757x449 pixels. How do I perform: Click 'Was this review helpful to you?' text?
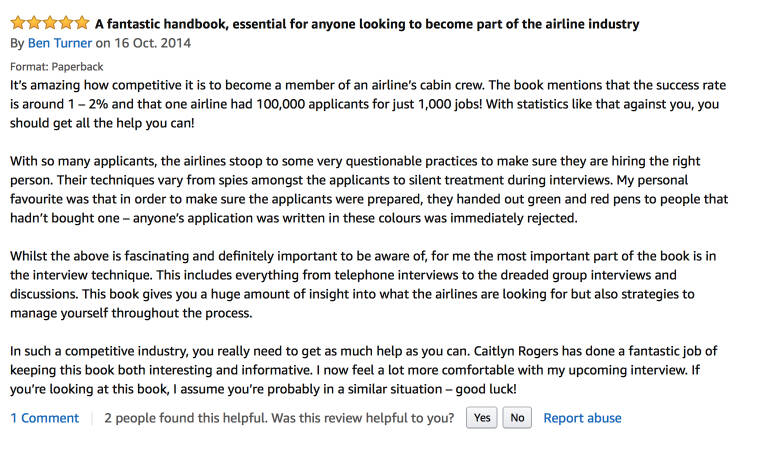[x=363, y=418]
